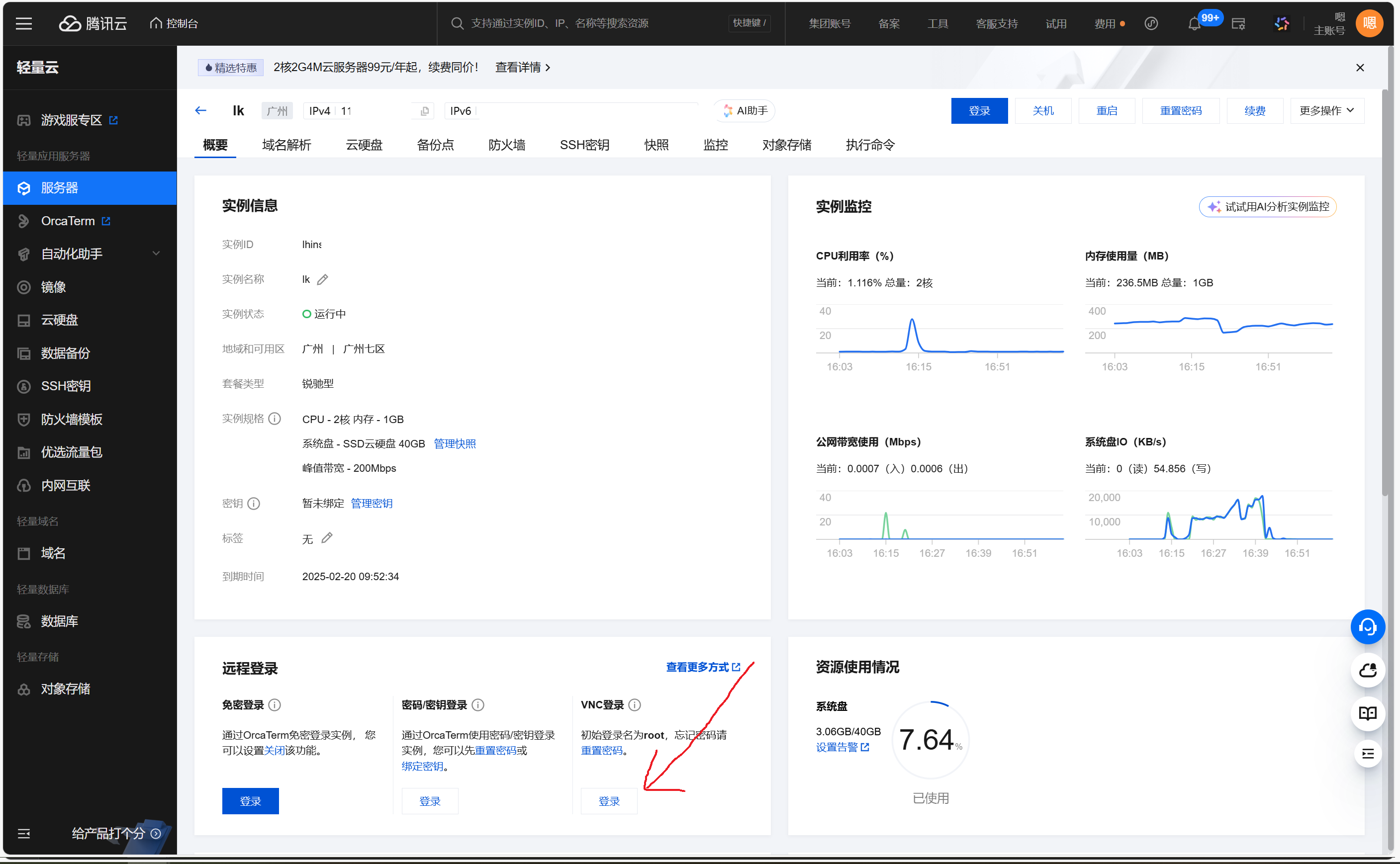Switch to the 执行命令 tab
The image size is (1400, 864).
pyautogui.click(x=870, y=145)
